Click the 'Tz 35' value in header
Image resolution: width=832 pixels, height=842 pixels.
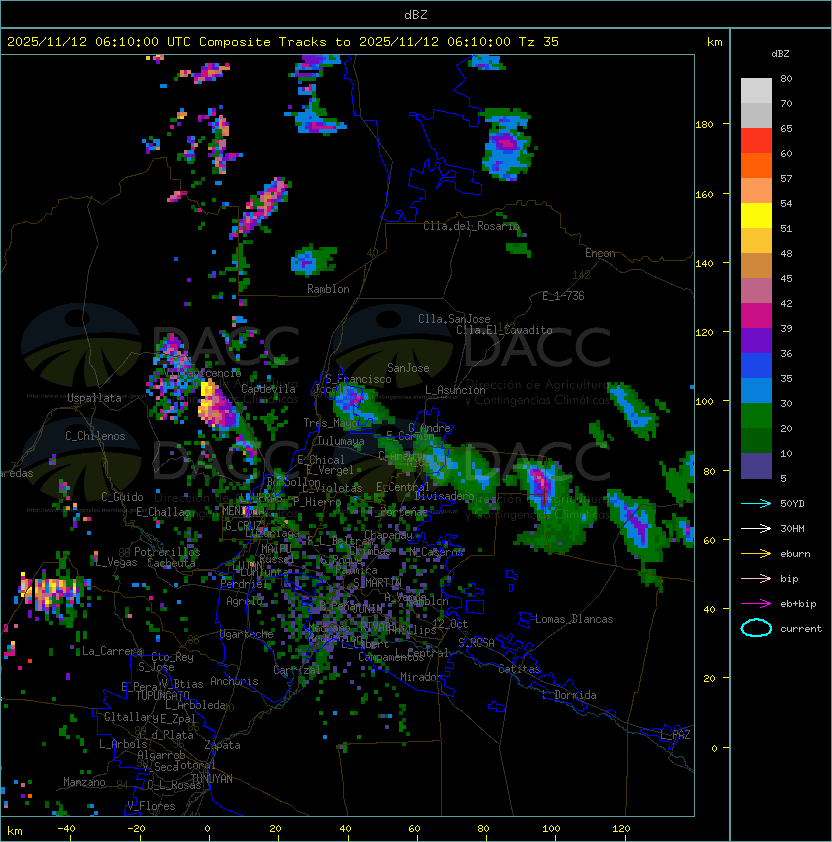[539, 42]
